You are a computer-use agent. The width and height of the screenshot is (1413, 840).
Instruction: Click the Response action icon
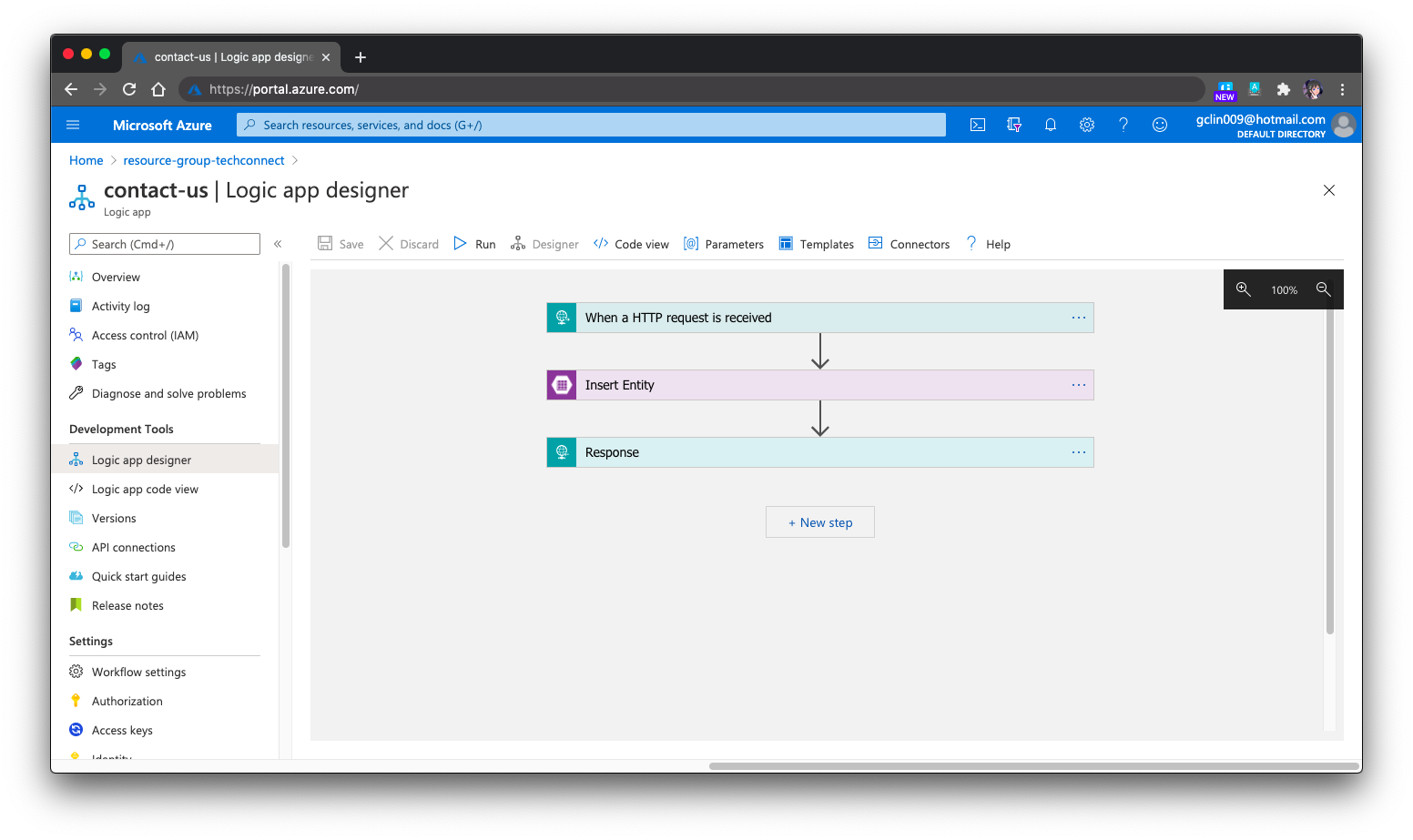(561, 451)
